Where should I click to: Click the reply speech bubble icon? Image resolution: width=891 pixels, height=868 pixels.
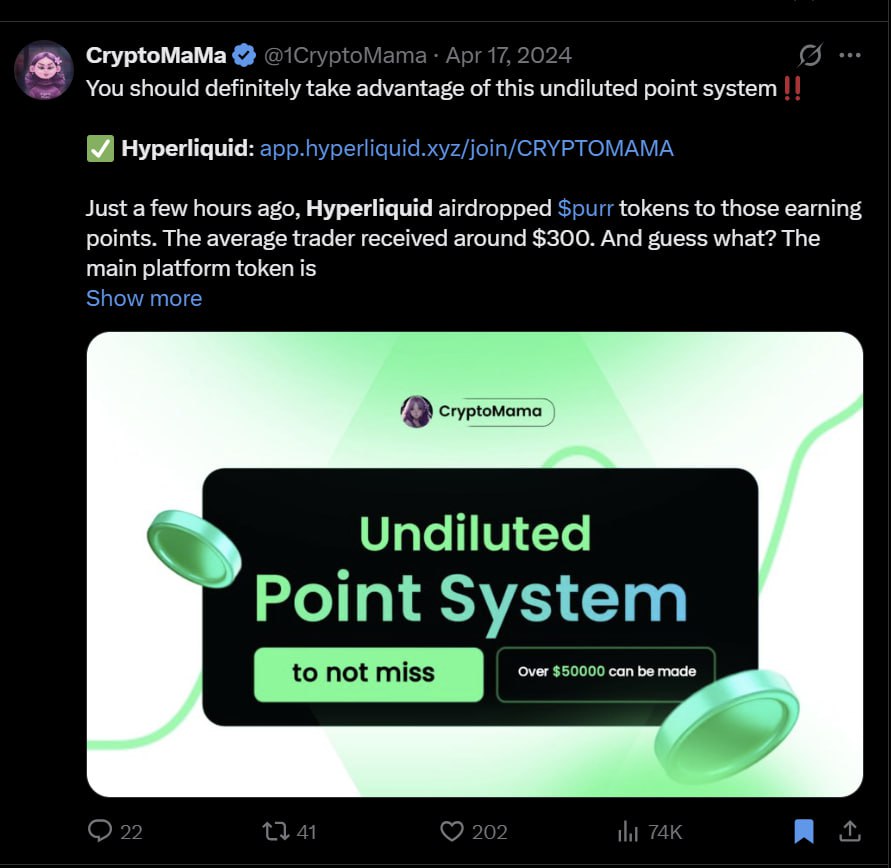[101, 831]
